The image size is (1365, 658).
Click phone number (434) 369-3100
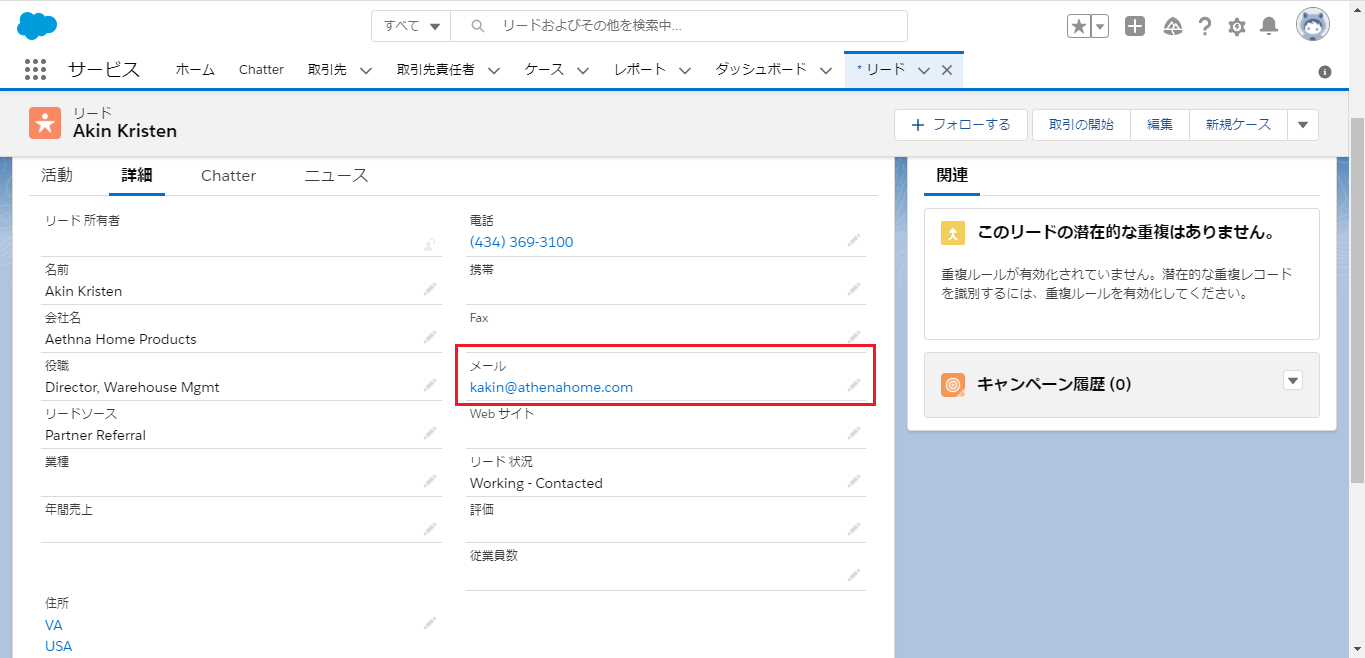(x=521, y=242)
